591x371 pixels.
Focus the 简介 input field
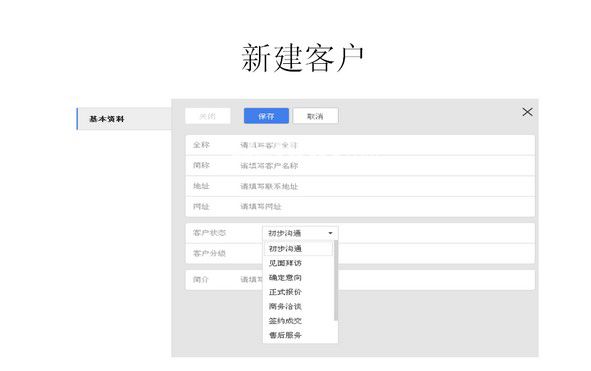tap(360, 280)
